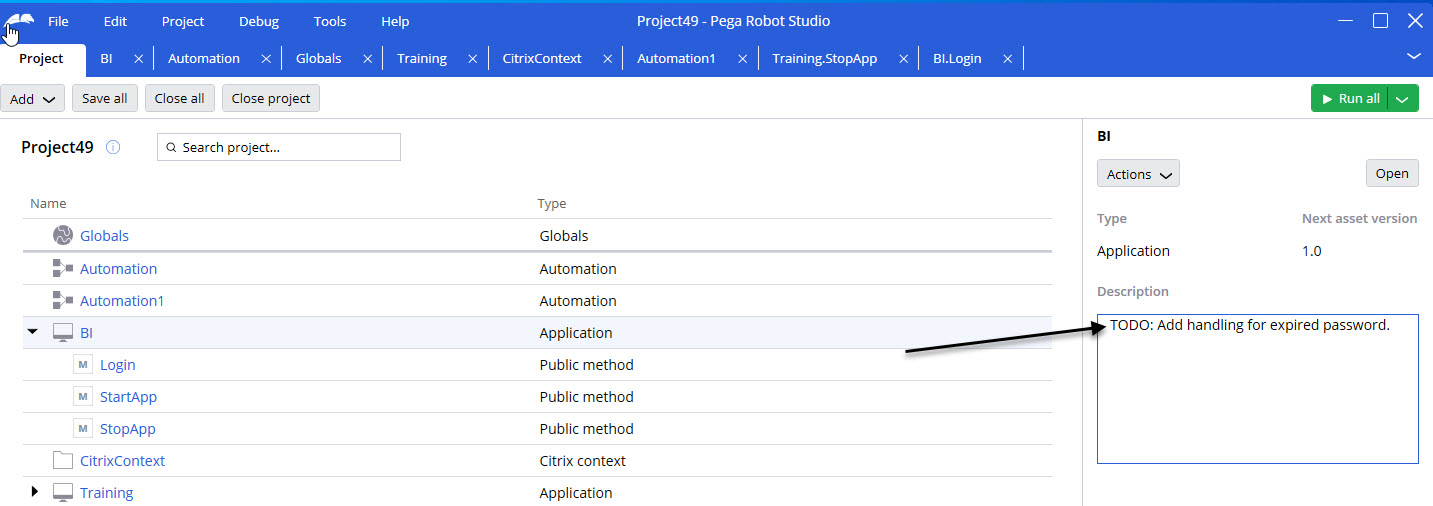Show the tab overflow list chevron
Image resolution: width=1433 pixels, height=506 pixels.
pyautogui.click(x=1414, y=57)
